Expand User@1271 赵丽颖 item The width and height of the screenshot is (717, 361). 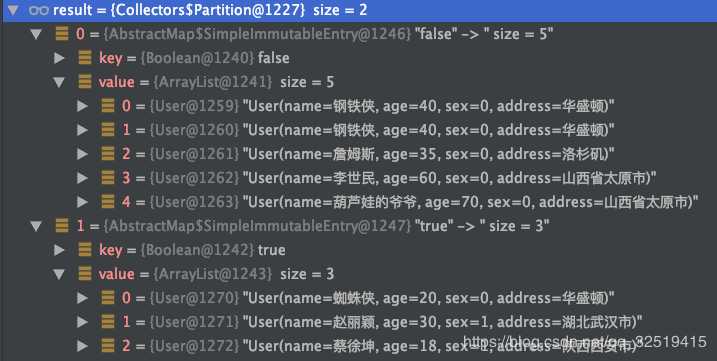[x=82, y=322]
